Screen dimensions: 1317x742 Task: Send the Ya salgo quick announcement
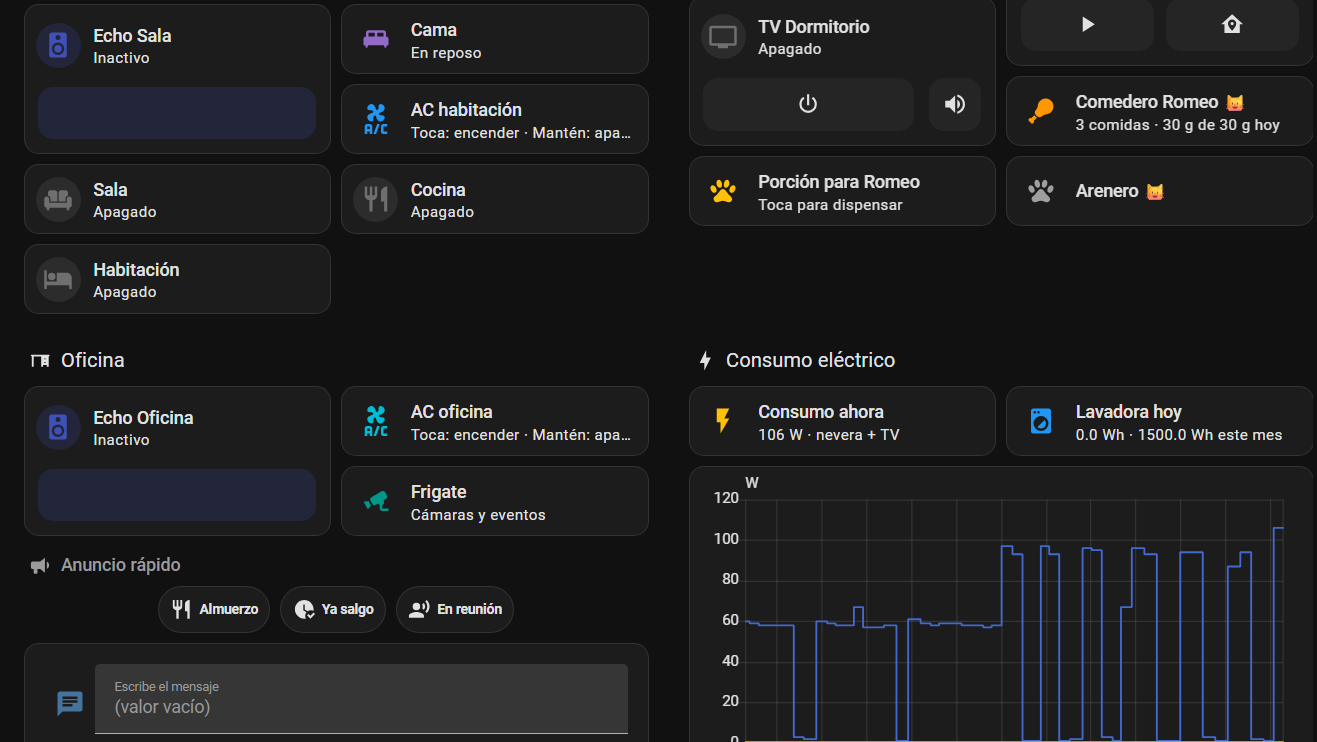[x=333, y=609]
